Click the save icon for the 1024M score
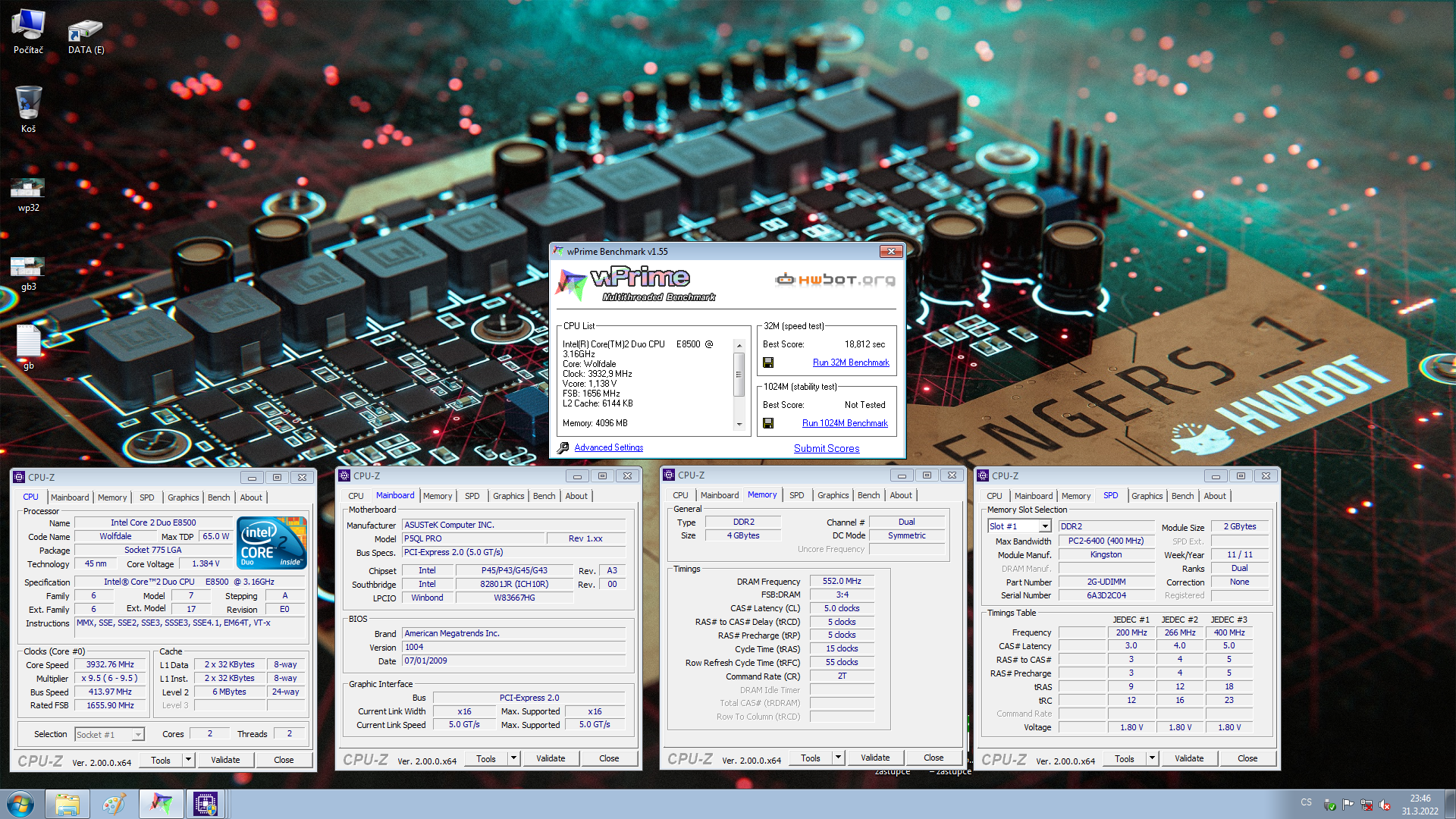Image resolution: width=1456 pixels, height=819 pixels. click(768, 423)
